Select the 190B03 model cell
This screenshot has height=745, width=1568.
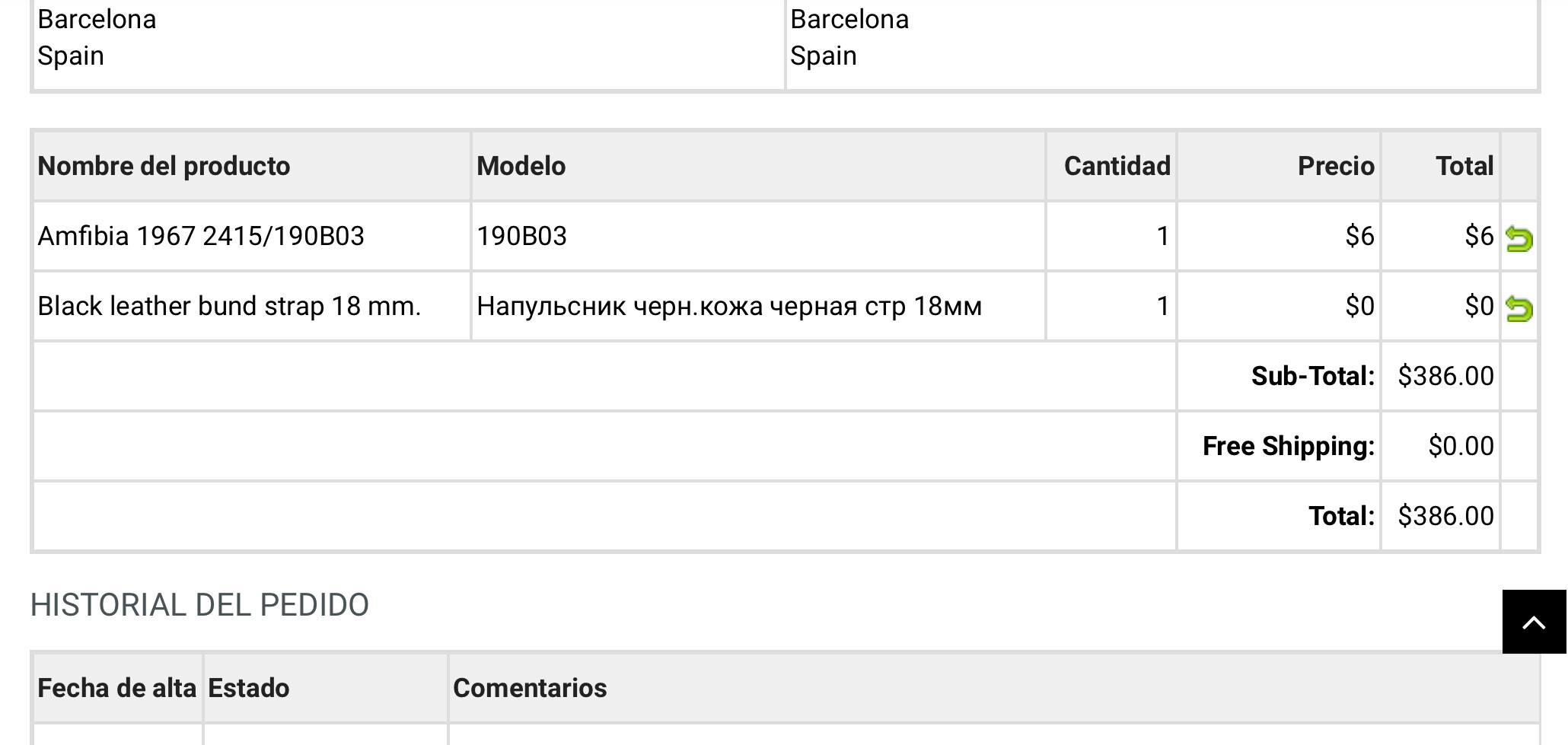pyautogui.click(x=522, y=237)
